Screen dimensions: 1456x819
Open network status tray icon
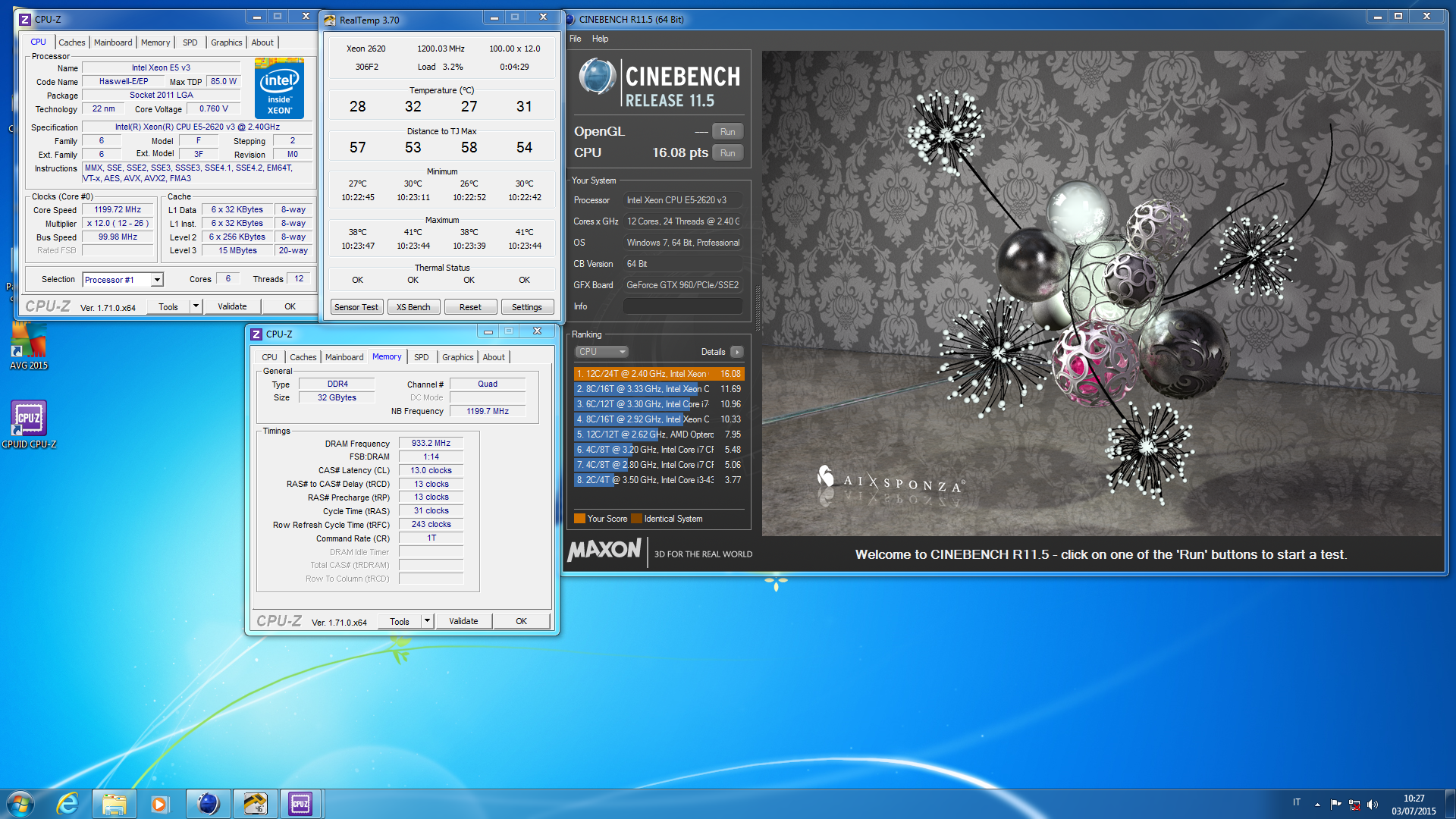(x=1354, y=804)
